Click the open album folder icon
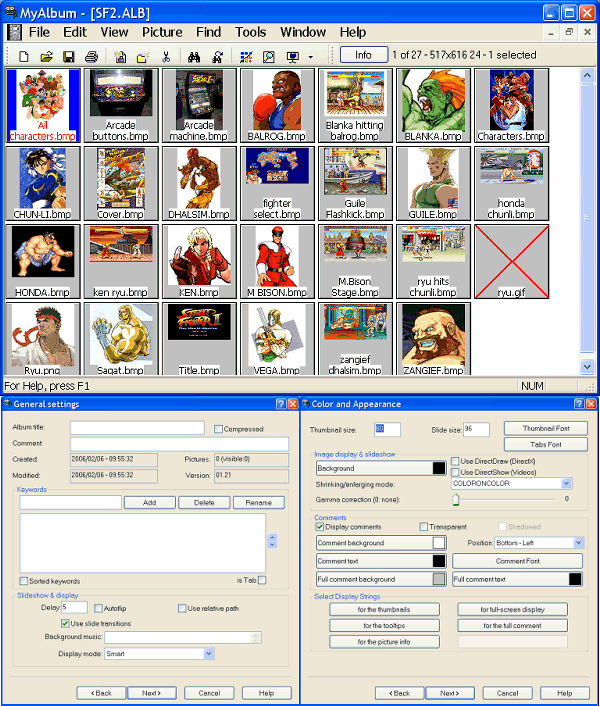Image resolution: width=600 pixels, height=706 pixels. 46,57
